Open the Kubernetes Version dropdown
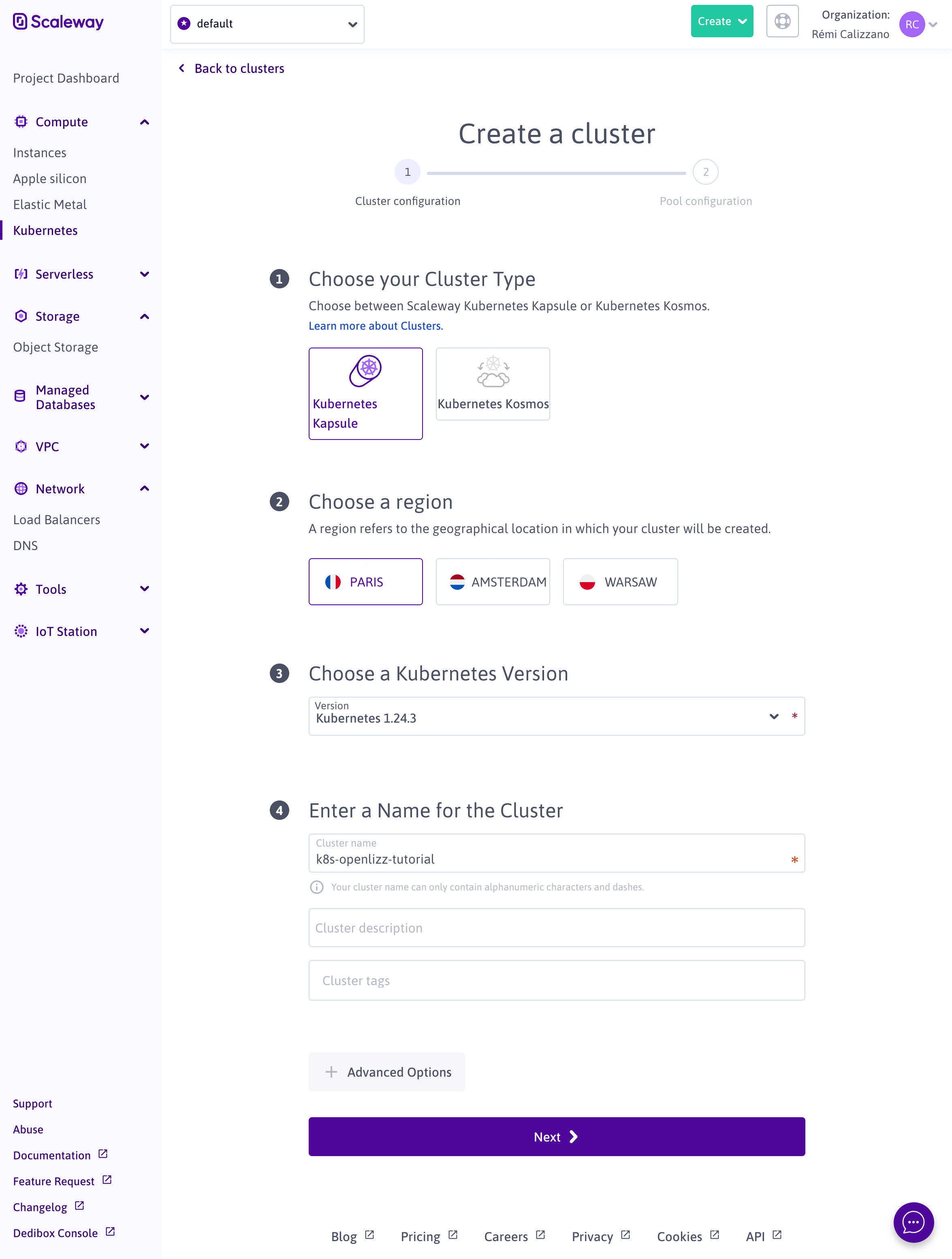 (x=556, y=716)
